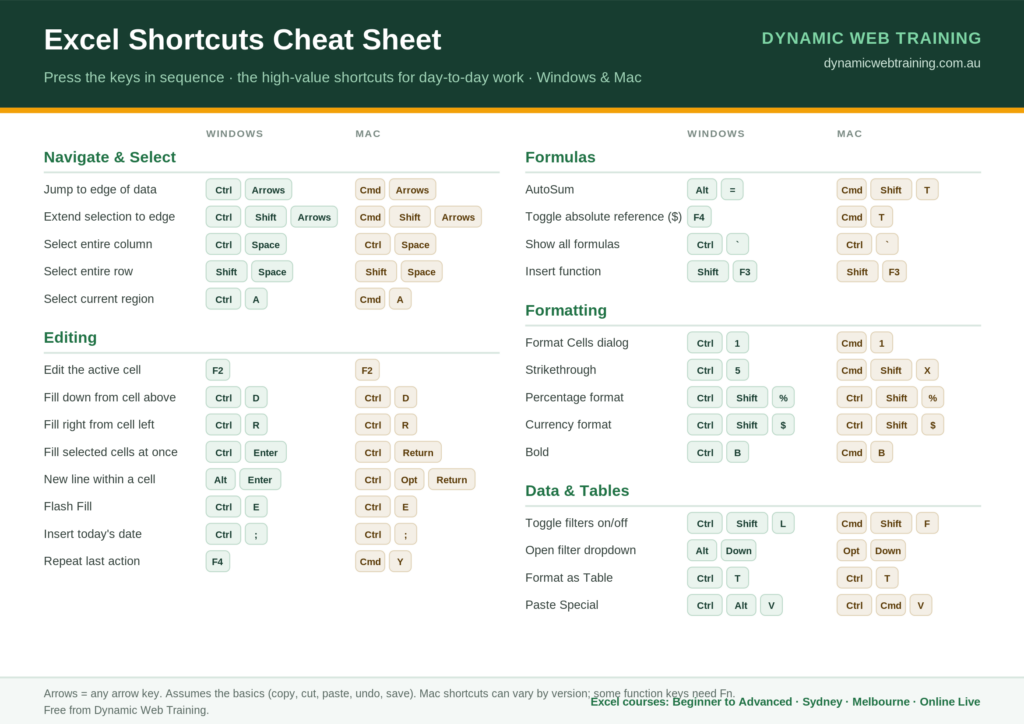Click the Fill right from cell left label
Screen dimensions: 1024x724
[99, 424]
